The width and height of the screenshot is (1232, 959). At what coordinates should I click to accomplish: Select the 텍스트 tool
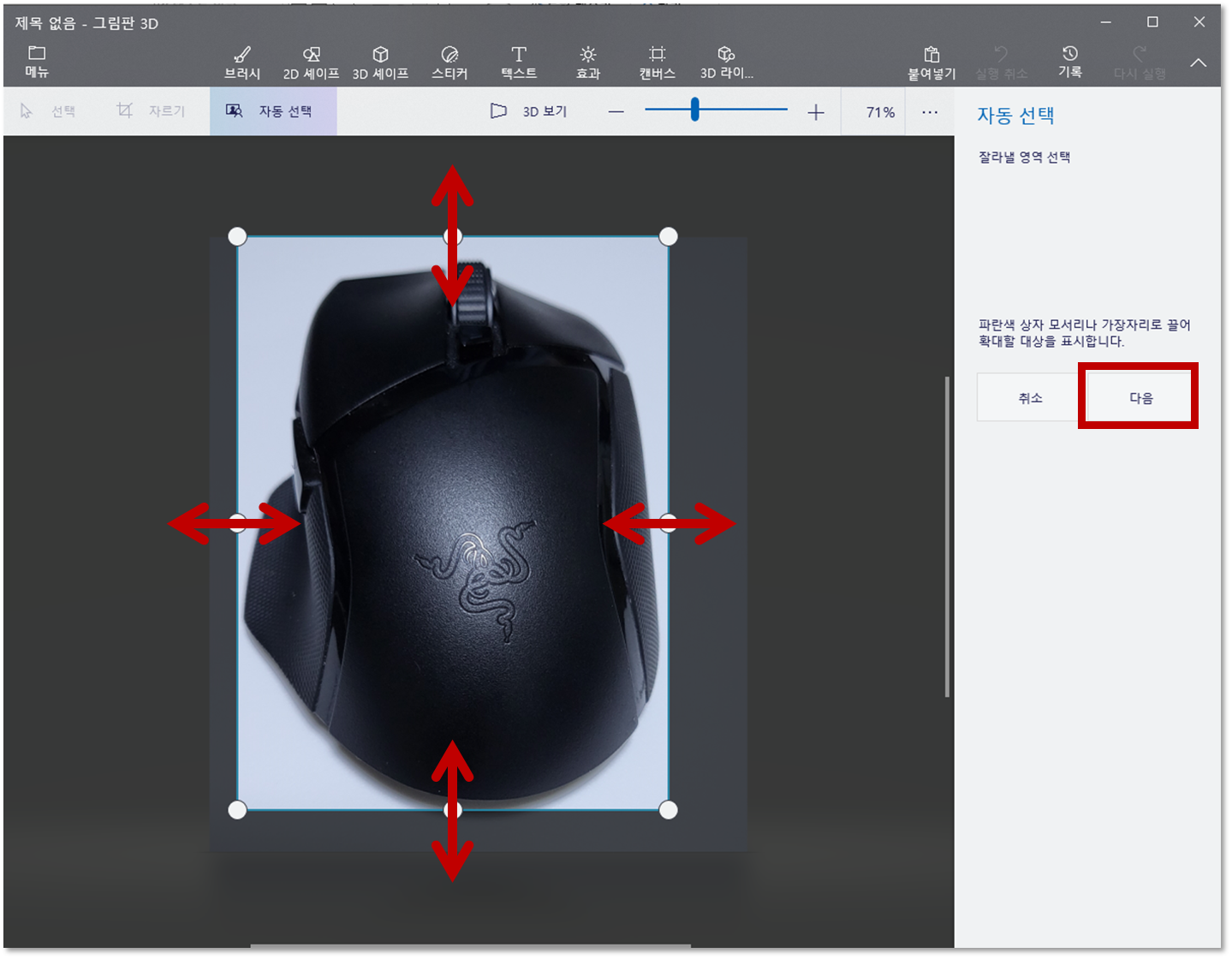(519, 63)
